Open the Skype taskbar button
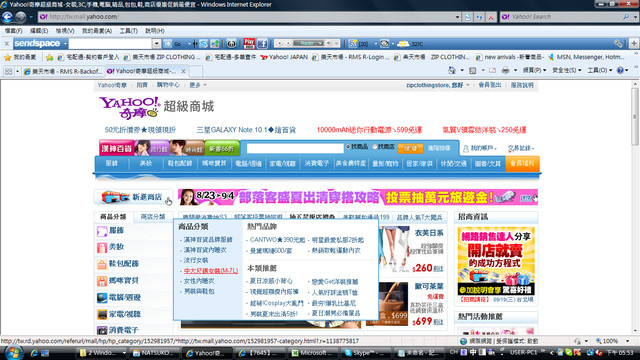This screenshot has height=360, width=640. tap(367, 353)
